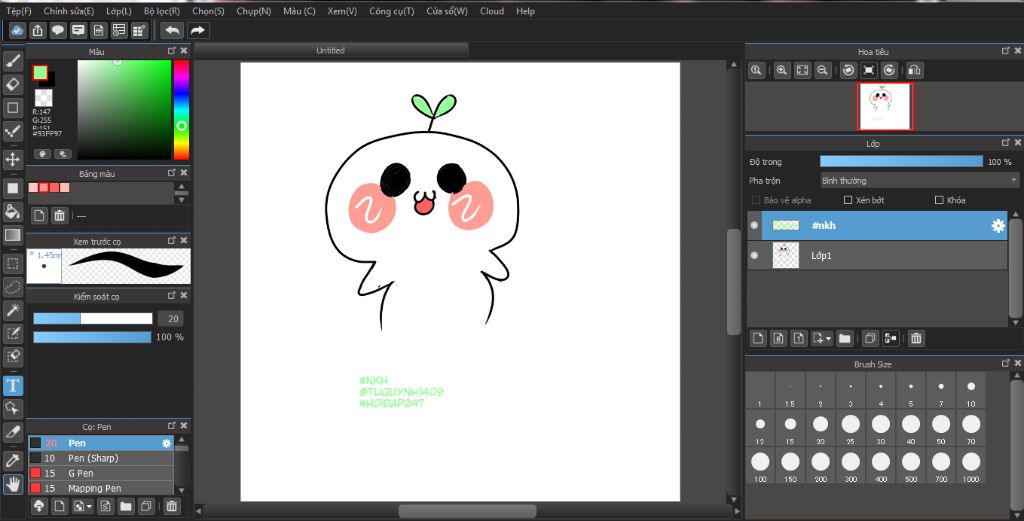Delete palette color with trash icon
Image resolution: width=1024 pixels, height=521 pixels.
pyautogui.click(x=59, y=215)
